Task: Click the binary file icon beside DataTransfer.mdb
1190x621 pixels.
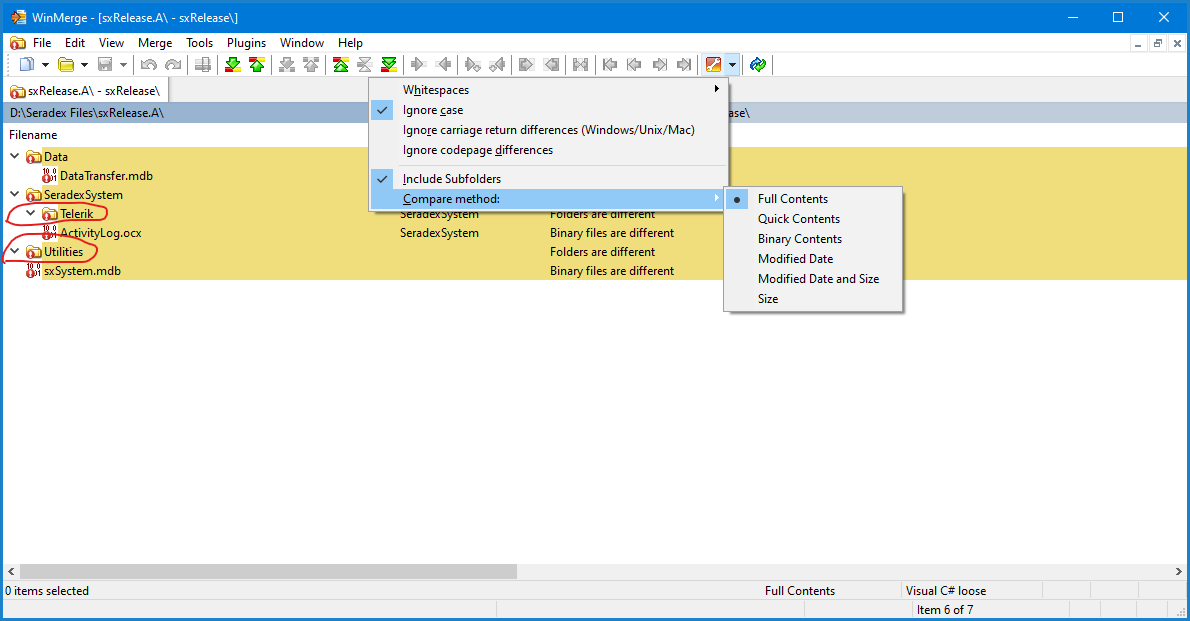Action: tap(49, 175)
